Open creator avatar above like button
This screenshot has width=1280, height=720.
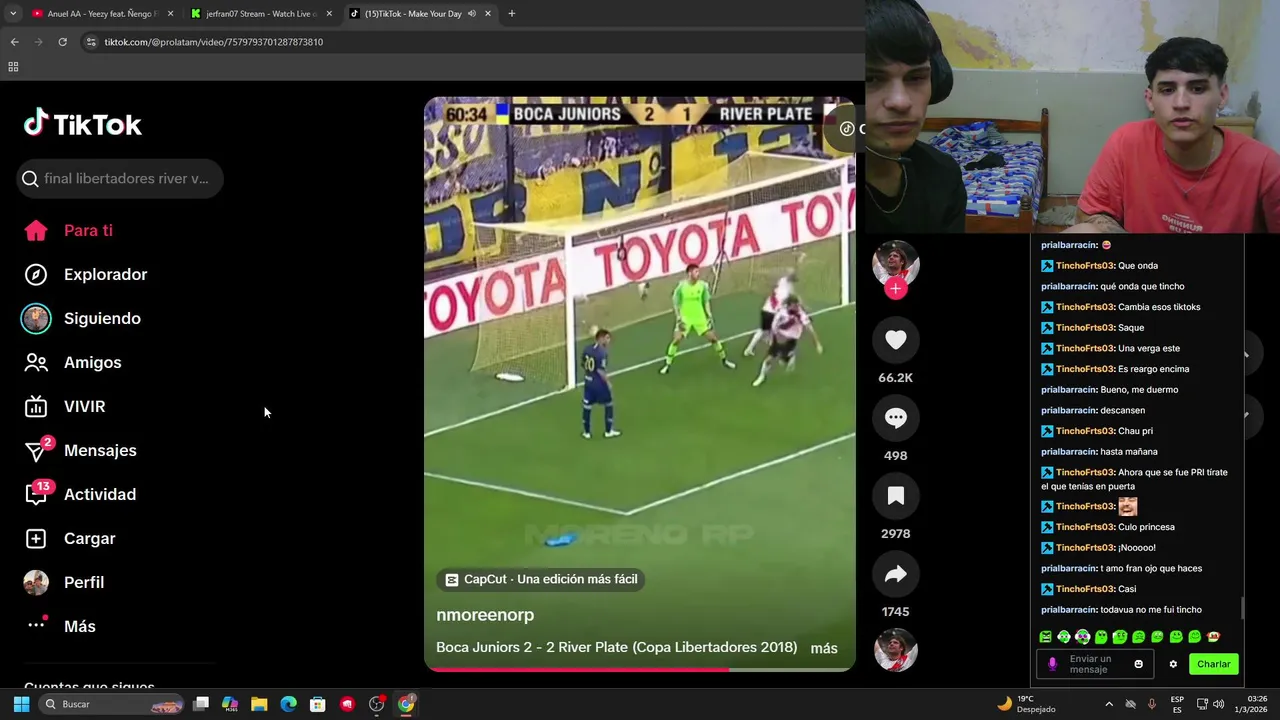(x=896, y=263)
